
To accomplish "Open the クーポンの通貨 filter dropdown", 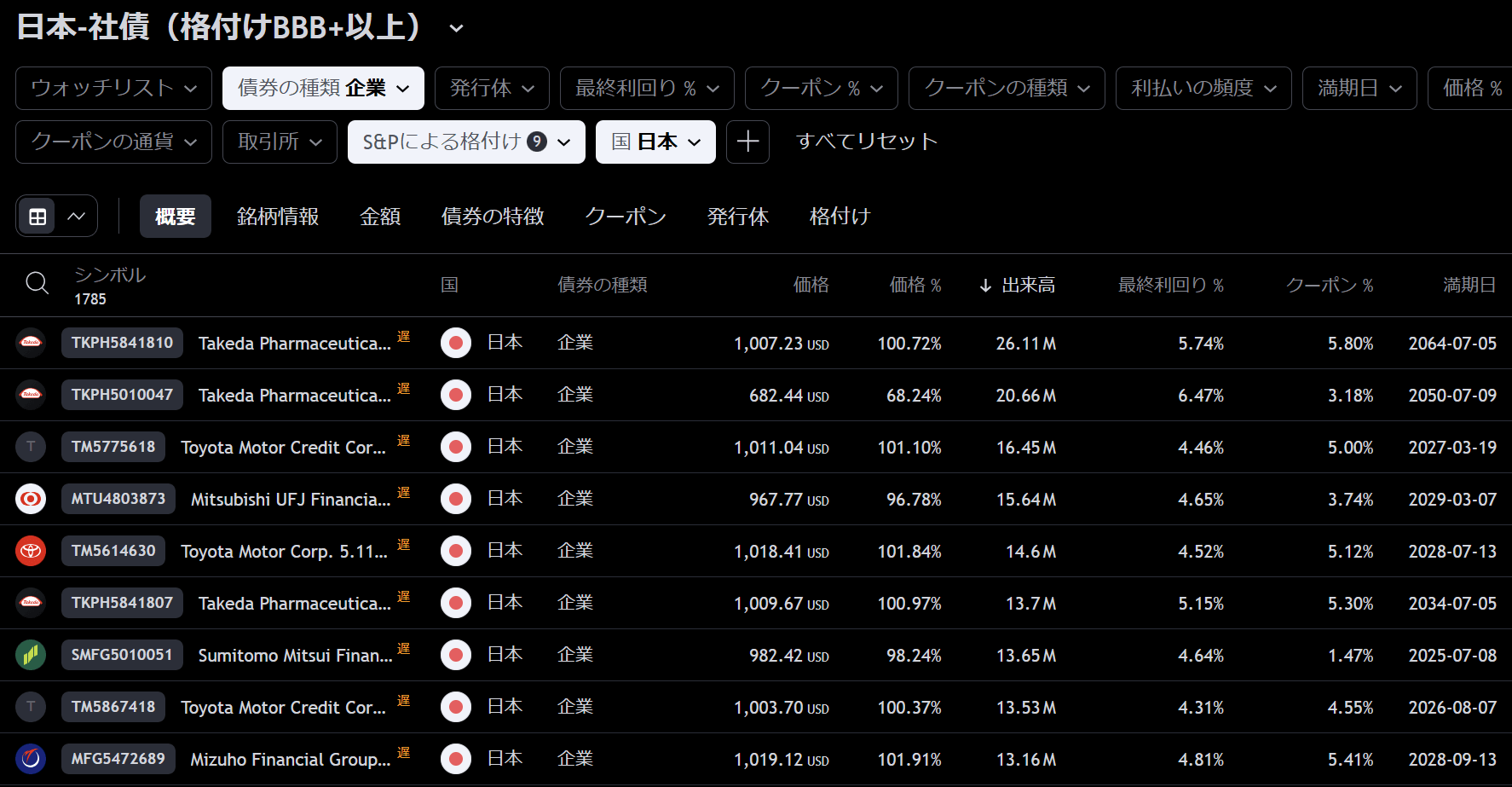I will click(113, 142).
